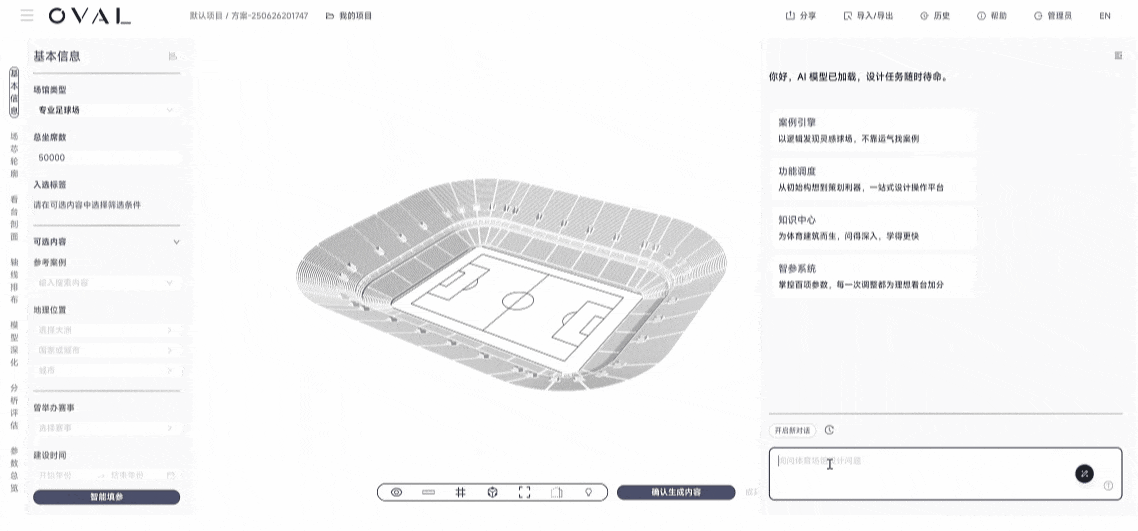Open the 选择赛事 event dropdown

pyautogui.click(x=106, y=428)
